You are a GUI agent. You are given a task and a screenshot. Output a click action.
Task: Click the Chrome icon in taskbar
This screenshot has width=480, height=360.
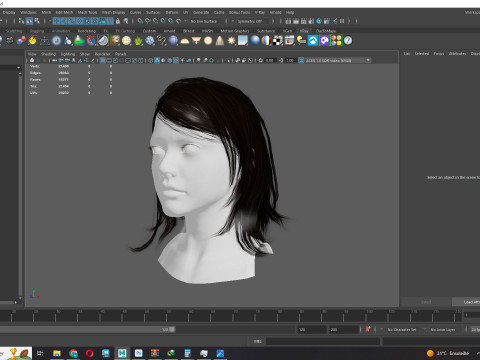(x=73, y=353)
